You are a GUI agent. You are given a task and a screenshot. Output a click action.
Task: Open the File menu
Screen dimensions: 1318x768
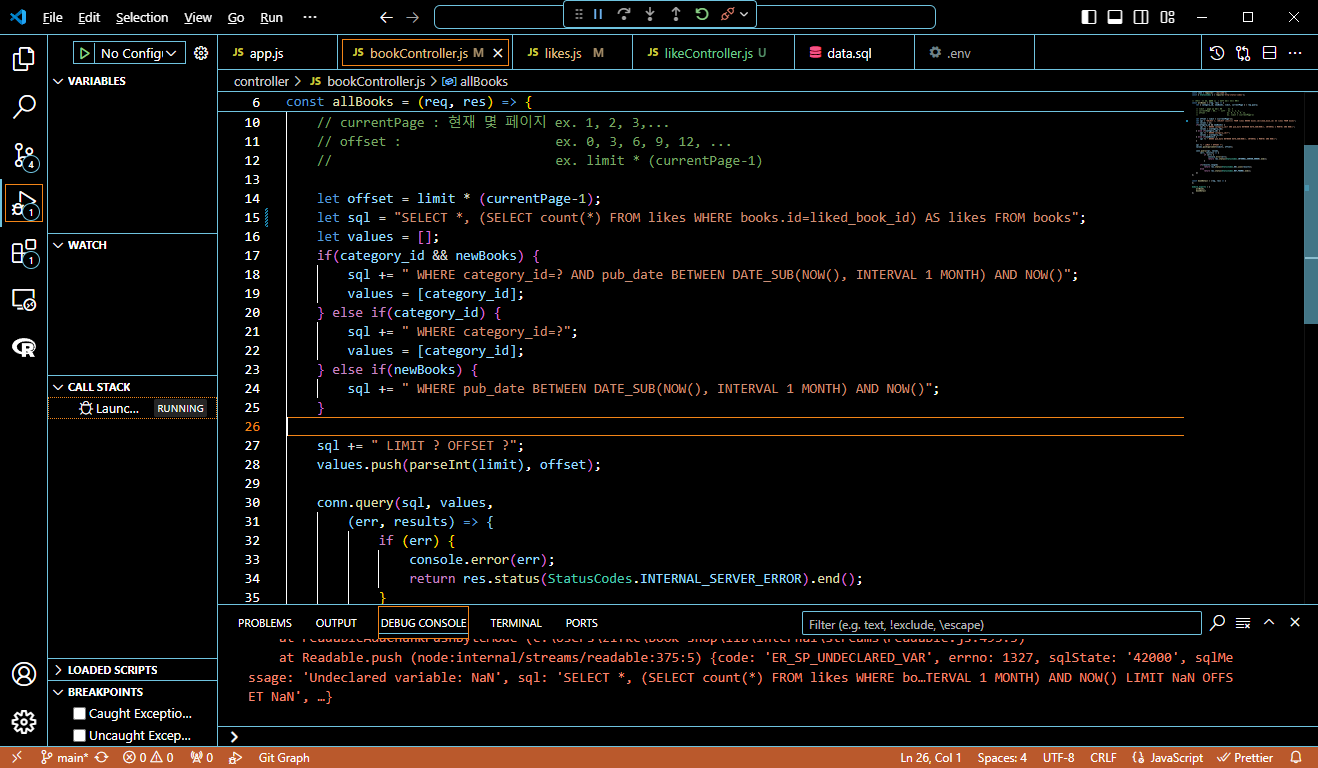tap(52, 17)
